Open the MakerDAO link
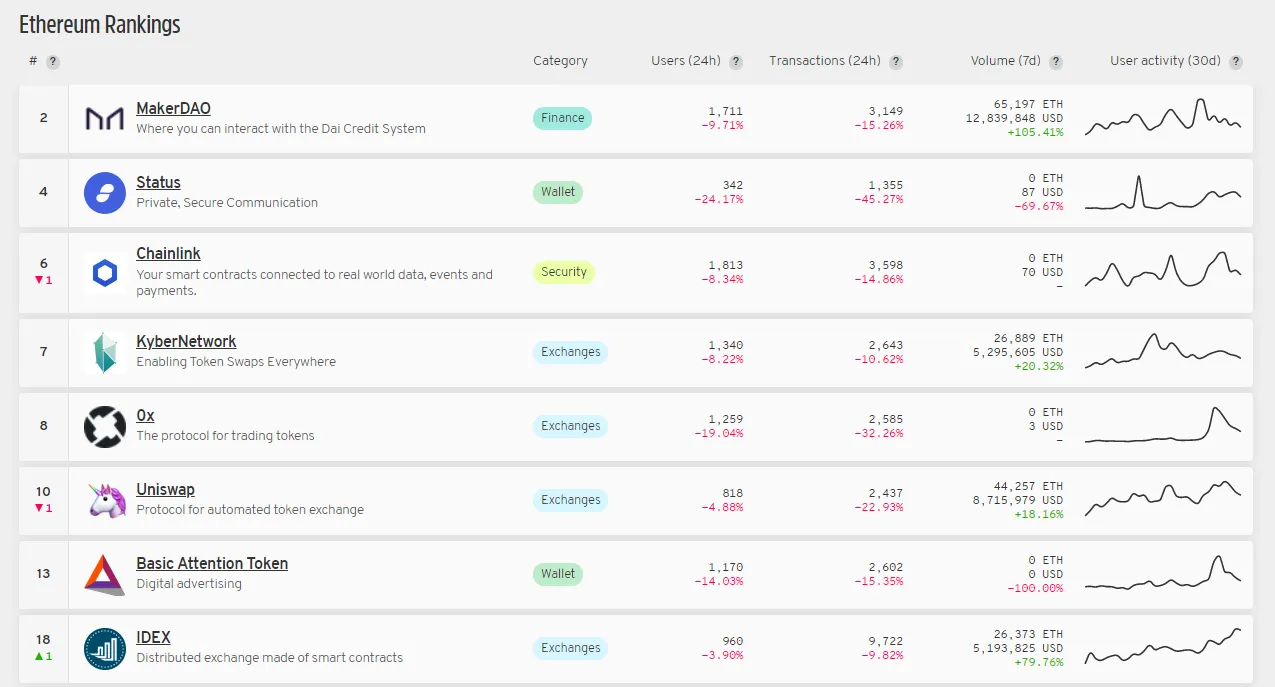Image resolution: width=1275 pixels, height=687 pixels. tap(173, 109)
